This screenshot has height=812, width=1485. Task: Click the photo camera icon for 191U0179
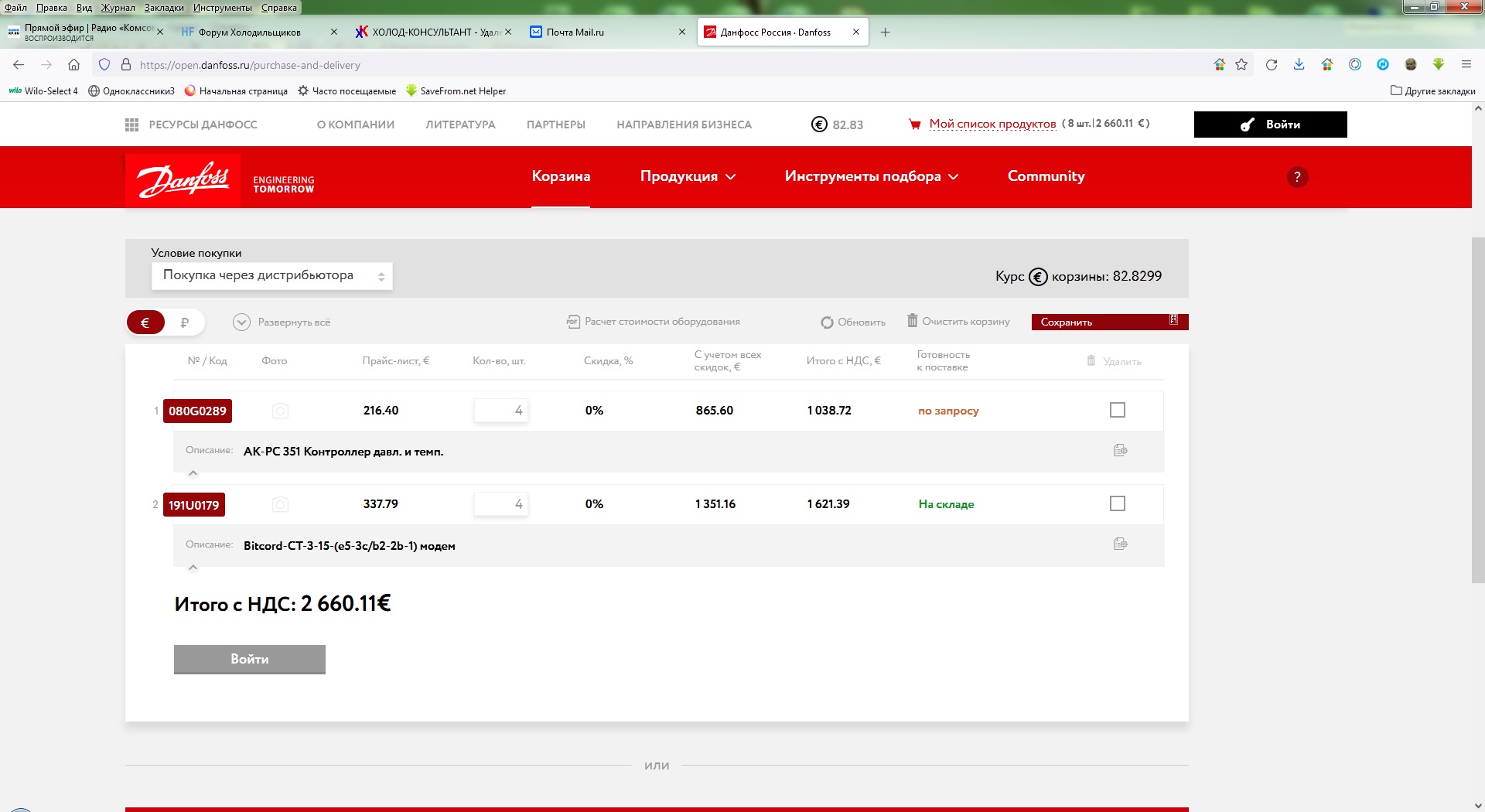click(280, 505)
